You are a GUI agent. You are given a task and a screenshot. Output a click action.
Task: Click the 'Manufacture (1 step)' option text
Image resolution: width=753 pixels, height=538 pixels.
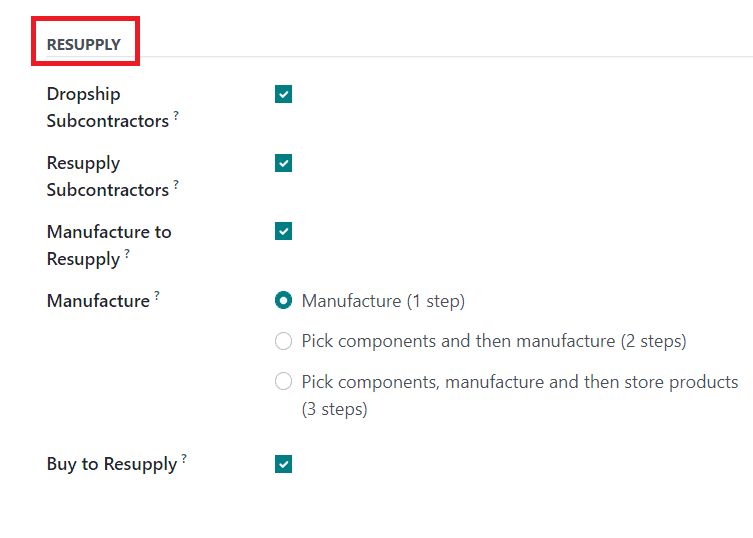click(383, 301)
